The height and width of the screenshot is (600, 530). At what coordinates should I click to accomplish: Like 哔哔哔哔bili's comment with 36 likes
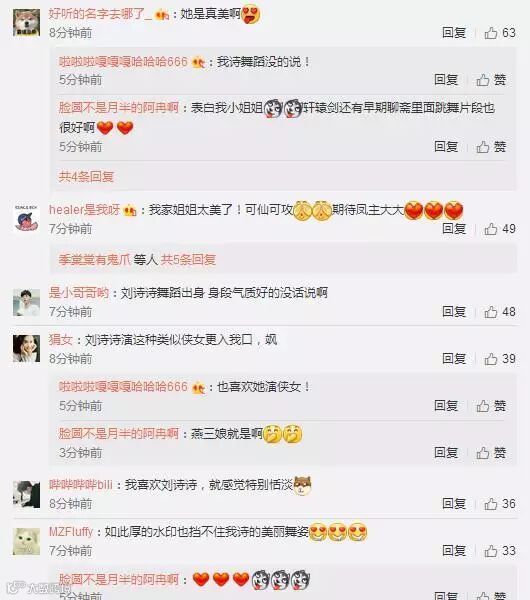tap(500, 504)
